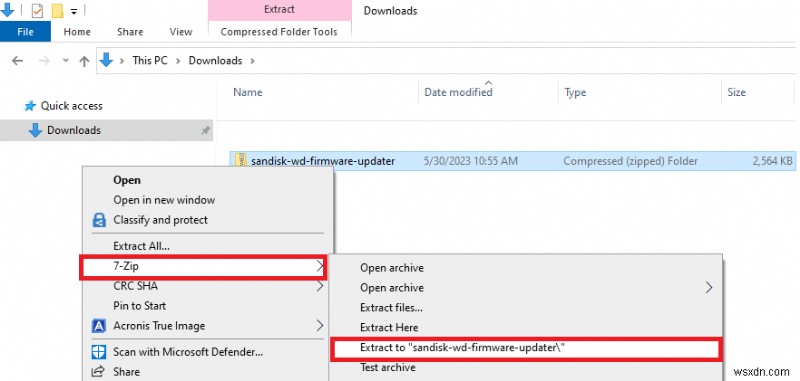Sort by the Type column header

(x=575, y=92)
